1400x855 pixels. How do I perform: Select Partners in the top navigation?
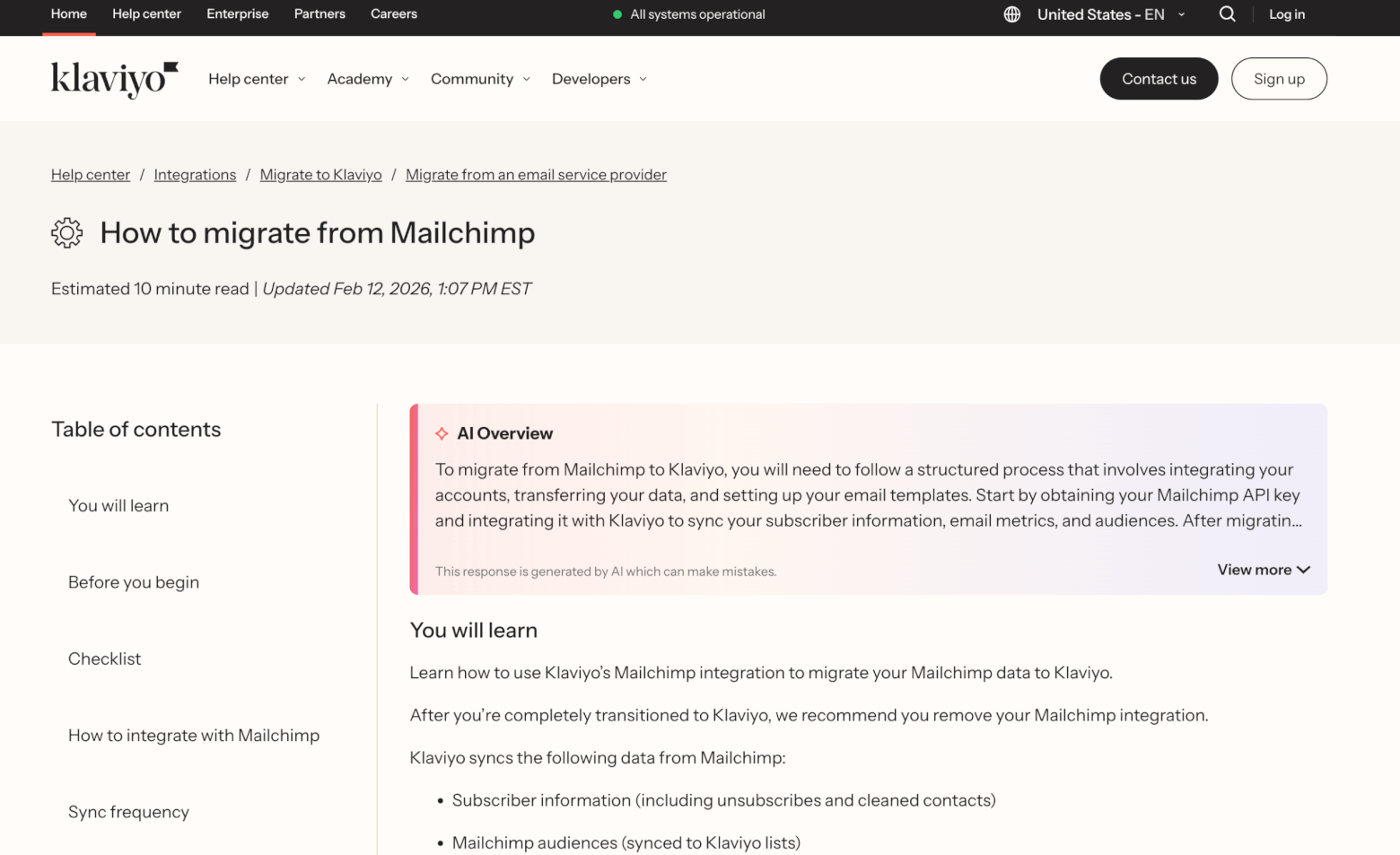coord(319,14)
